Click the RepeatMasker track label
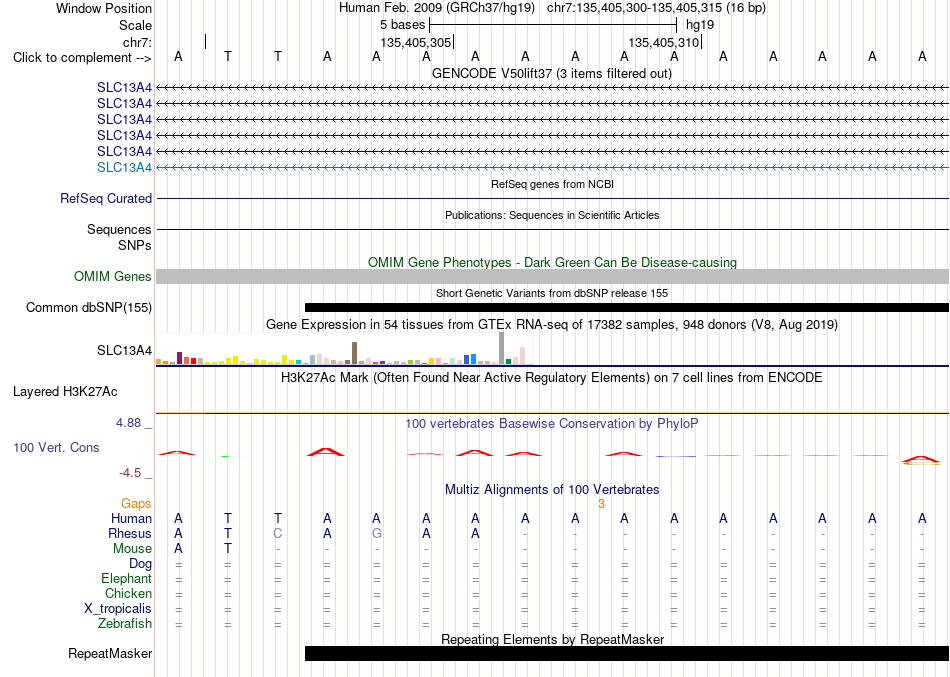The height and width of the screenshot is (677, 950). tap(110, 653)
